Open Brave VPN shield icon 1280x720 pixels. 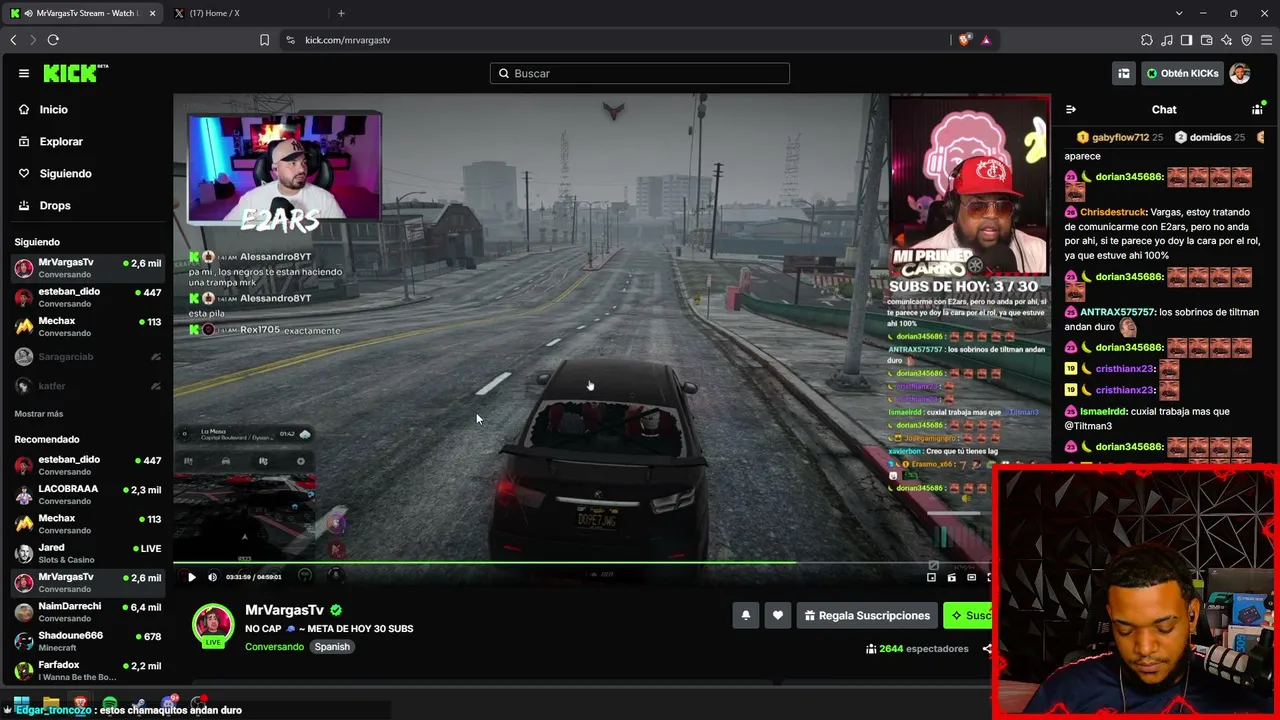[1247, 40]
